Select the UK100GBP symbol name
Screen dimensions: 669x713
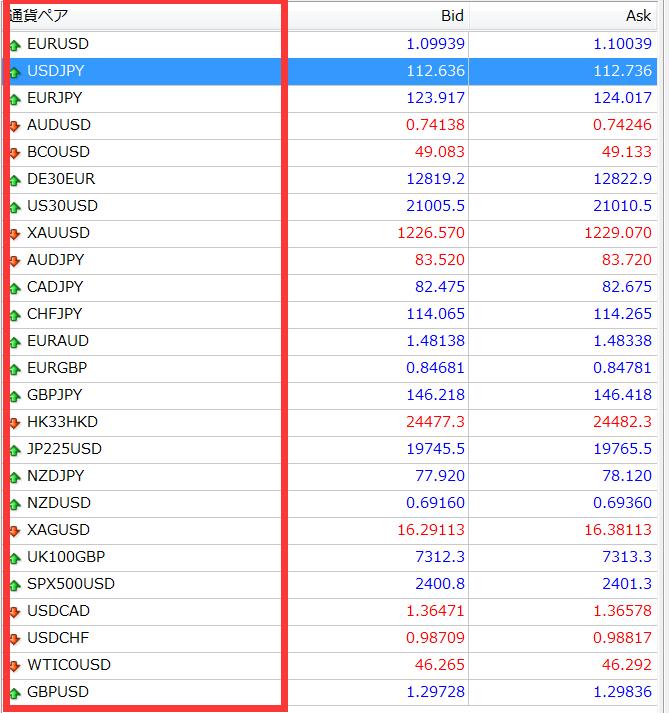click(66, 557)
